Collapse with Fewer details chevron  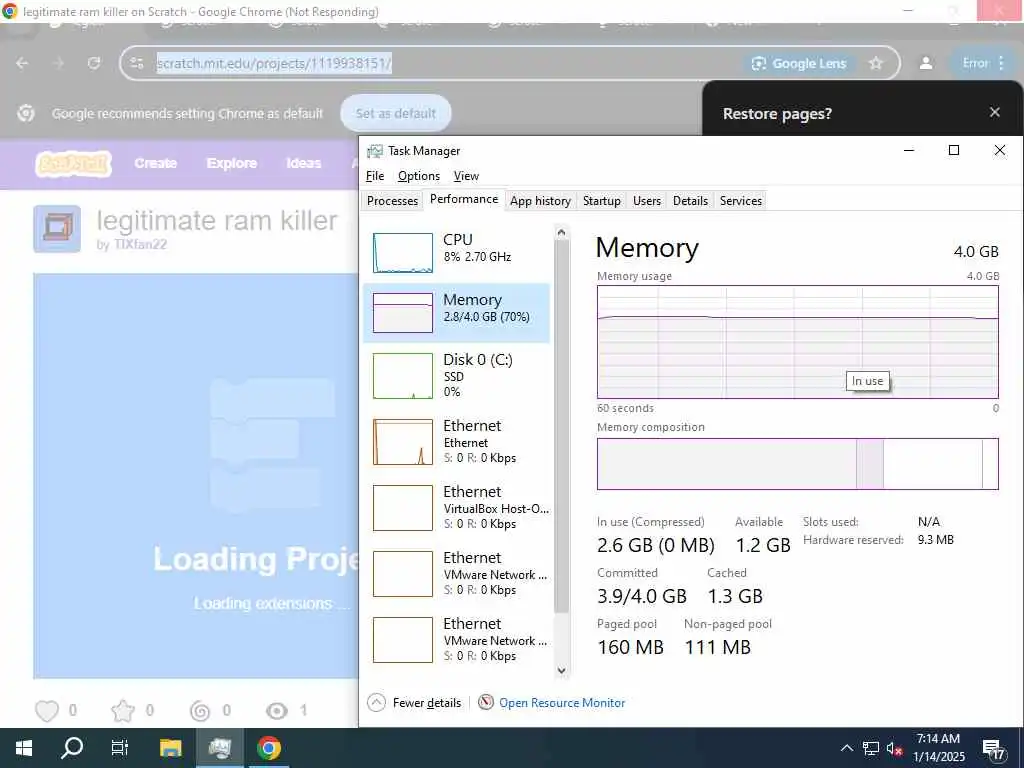click(376, 703)
